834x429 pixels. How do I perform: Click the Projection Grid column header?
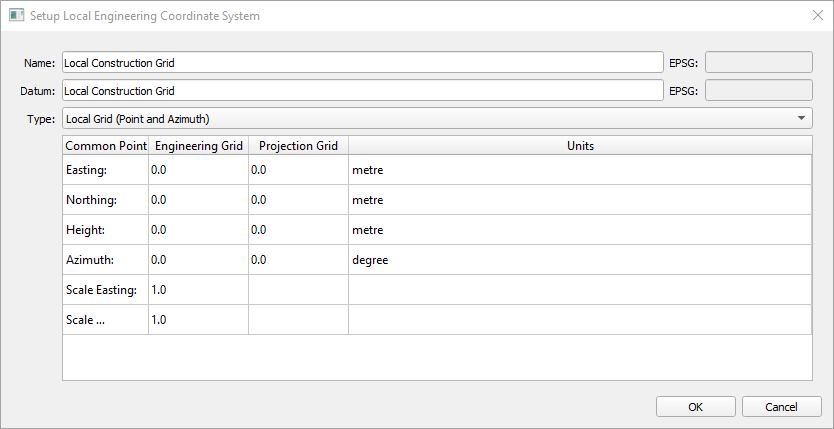(298, 146)
